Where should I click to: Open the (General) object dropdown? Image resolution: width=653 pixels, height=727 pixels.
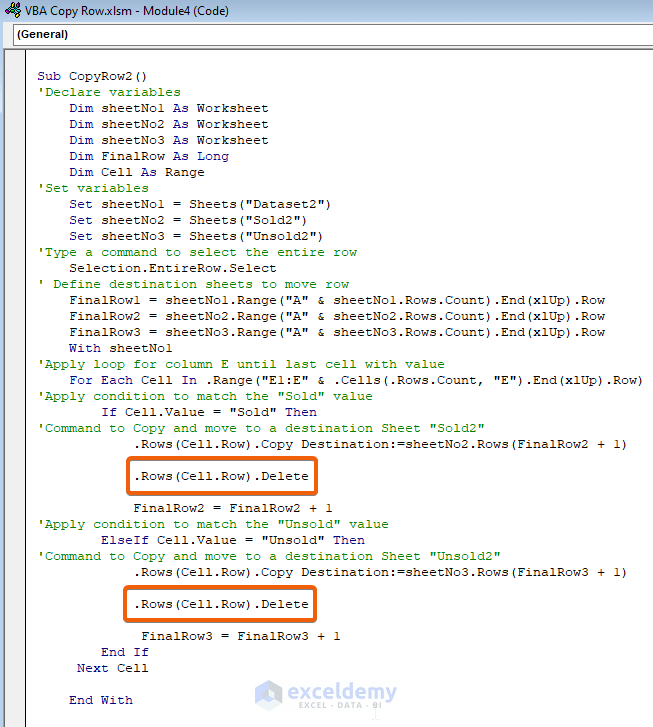[x=333, y=34]
